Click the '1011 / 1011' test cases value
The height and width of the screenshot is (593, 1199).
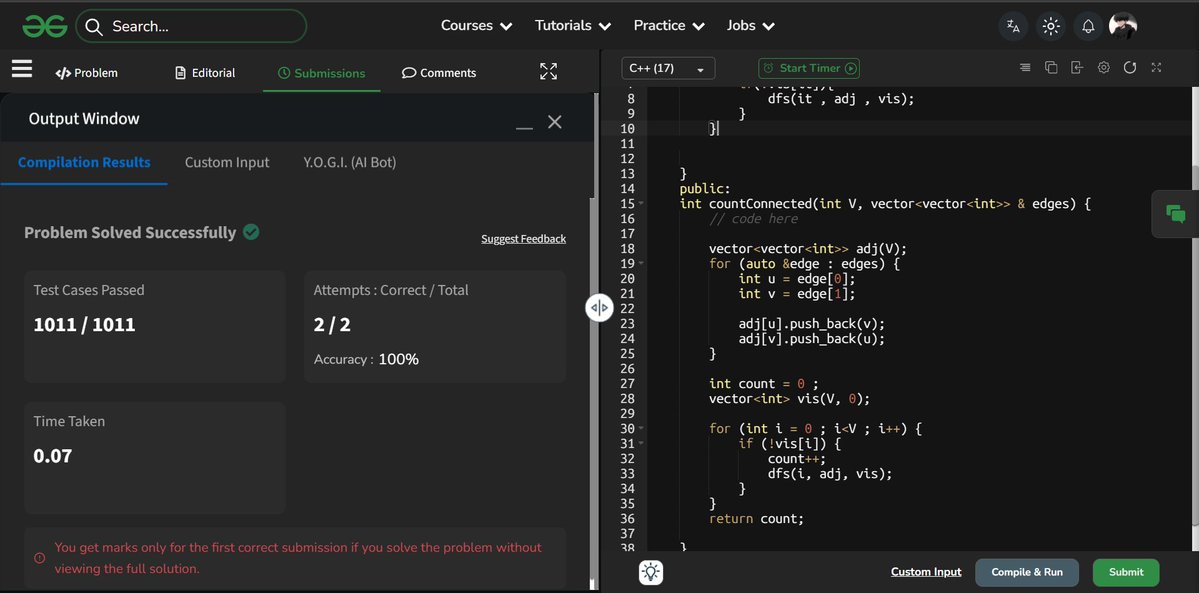pyautogui.click(x=84, y=324)
